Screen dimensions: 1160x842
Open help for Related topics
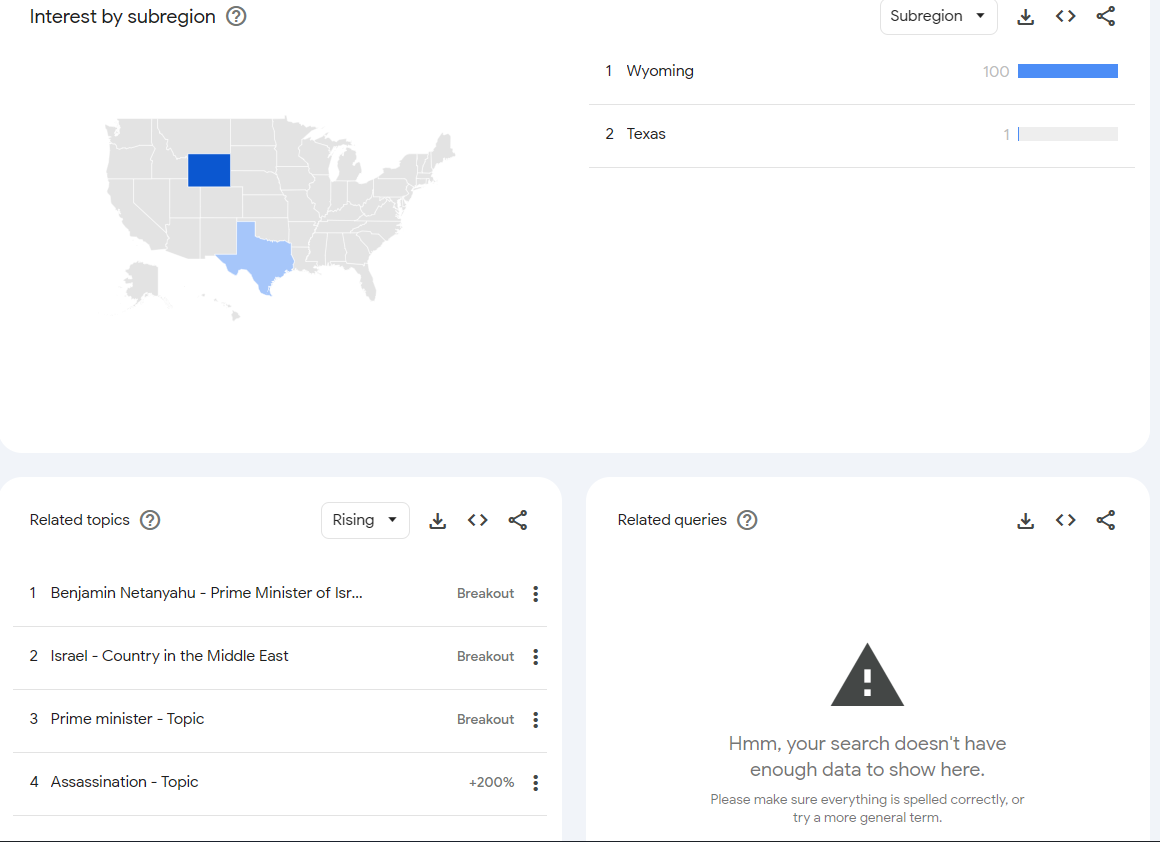pyautogui.click(x=150, y=520)
